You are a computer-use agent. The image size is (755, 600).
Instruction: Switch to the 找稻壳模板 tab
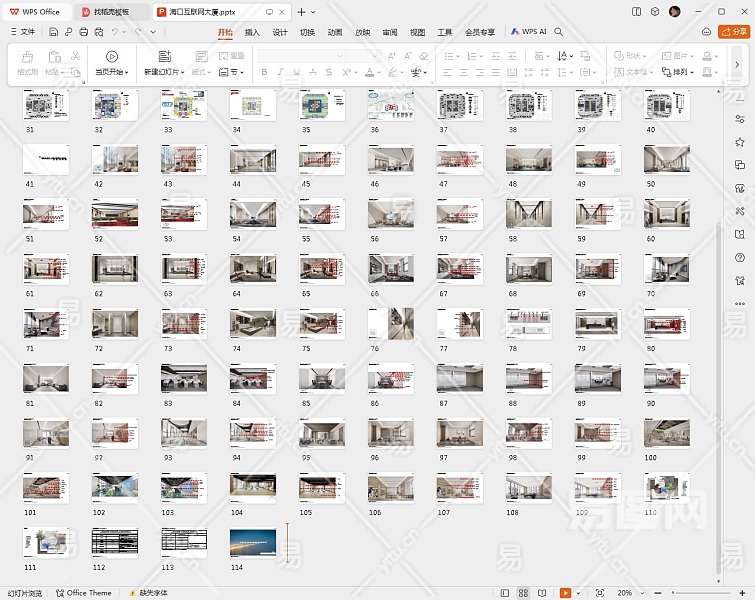click(x=110, y=11)
